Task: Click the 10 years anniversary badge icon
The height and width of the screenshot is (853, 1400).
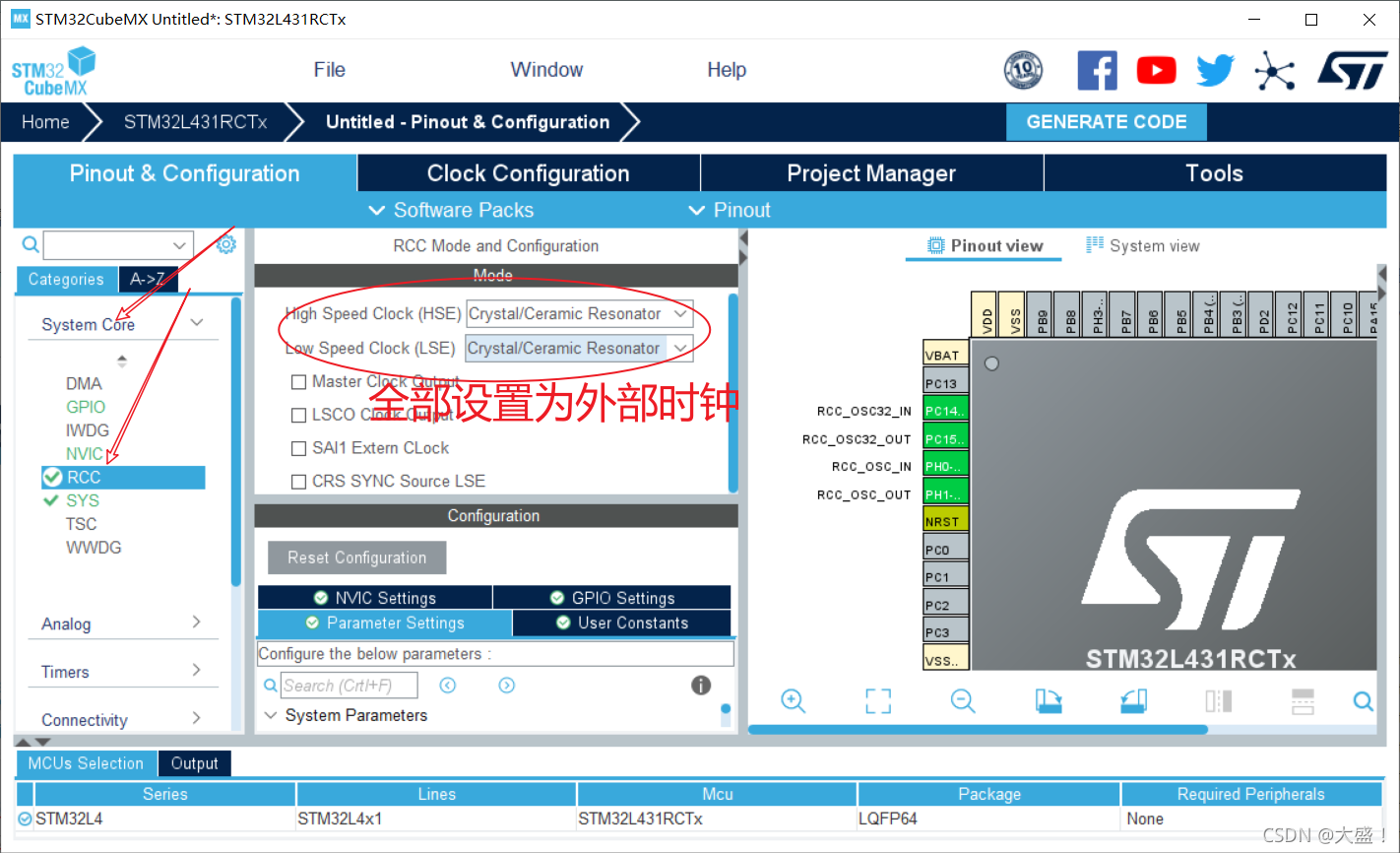Action: point(1023,70)
